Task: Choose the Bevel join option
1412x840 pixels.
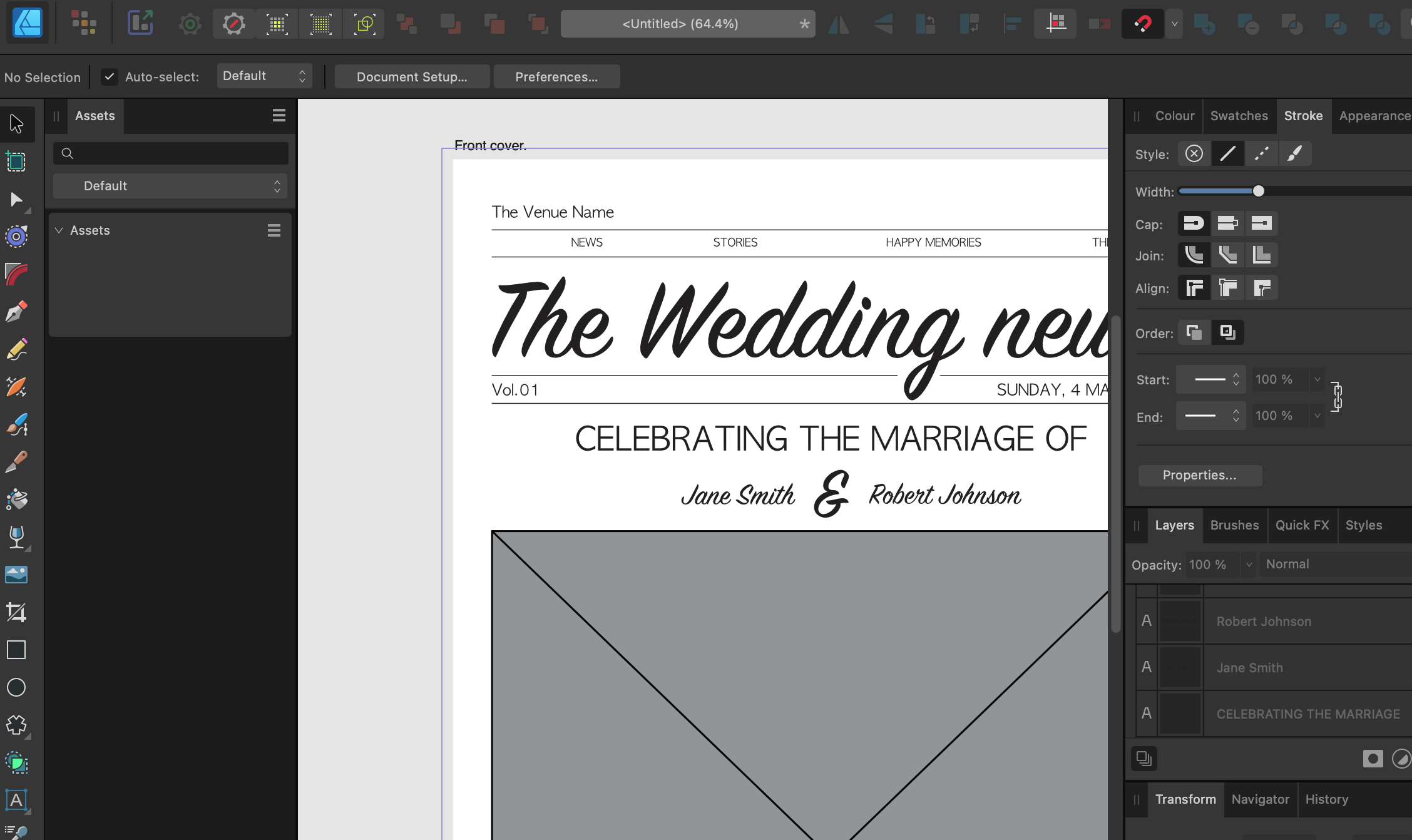Action: coord(1228,255)
